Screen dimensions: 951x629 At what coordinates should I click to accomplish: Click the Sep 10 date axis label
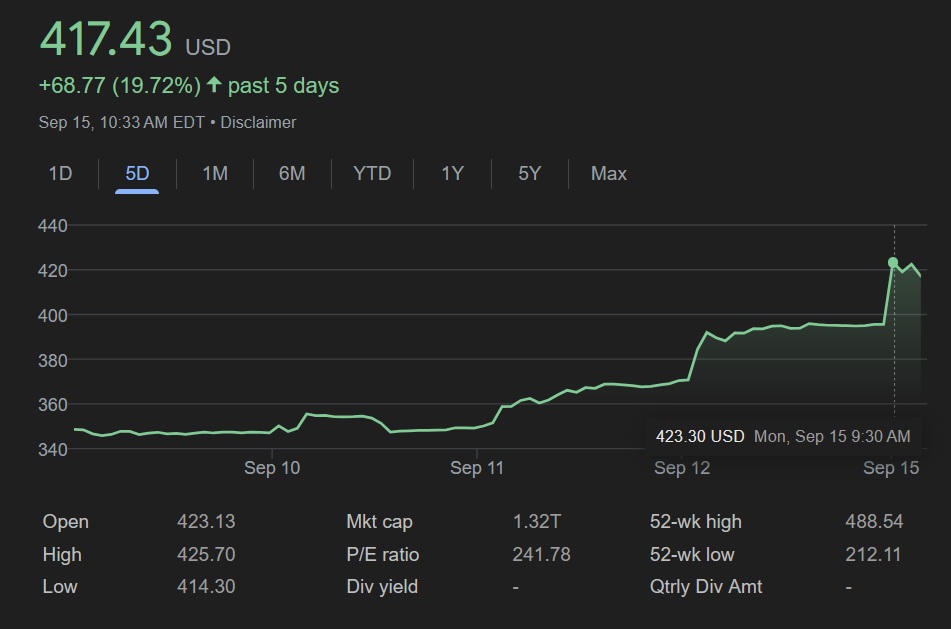click(x=272, y=468)
